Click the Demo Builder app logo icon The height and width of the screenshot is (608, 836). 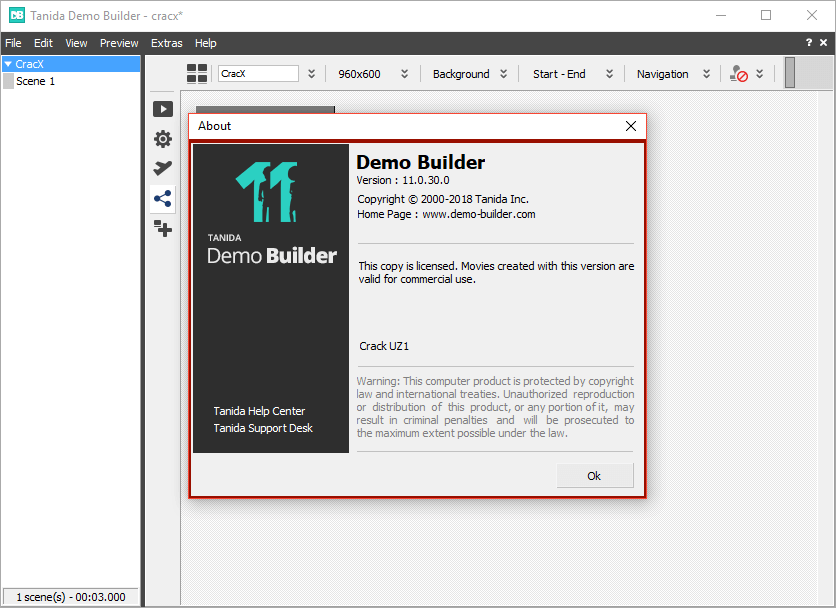[17, 15]
